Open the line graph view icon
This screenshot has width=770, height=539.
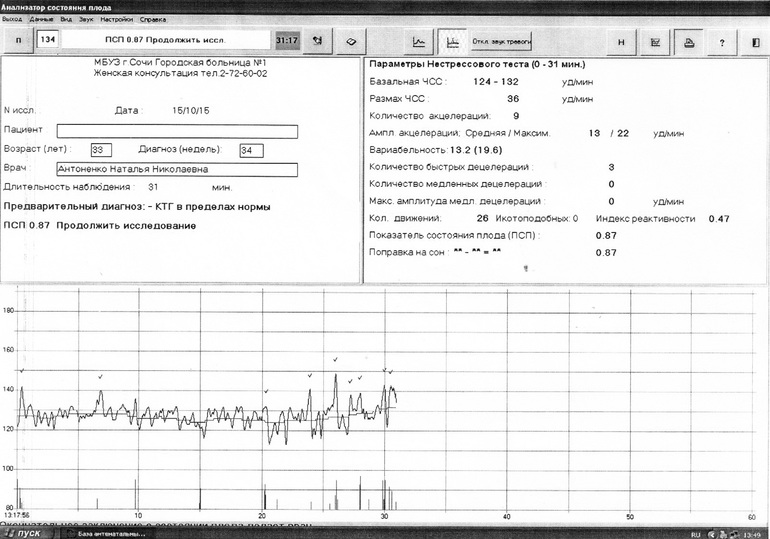pyautogui.click(x=420, y=41)
